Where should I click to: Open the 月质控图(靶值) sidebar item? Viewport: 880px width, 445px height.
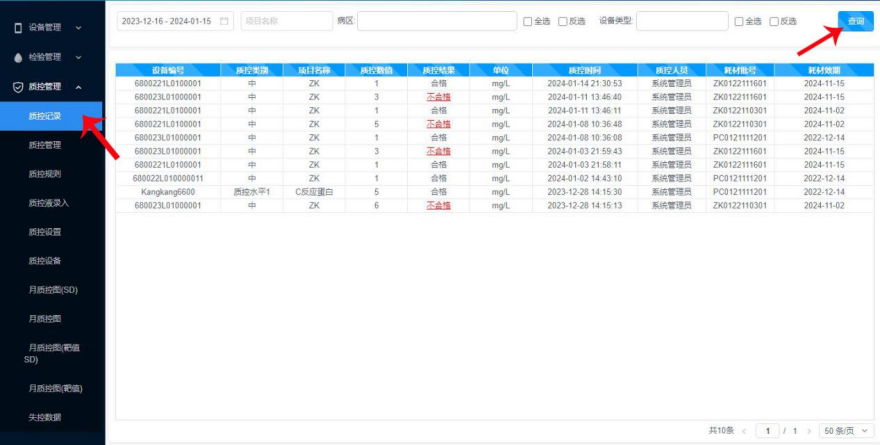(x=56, y=388)
